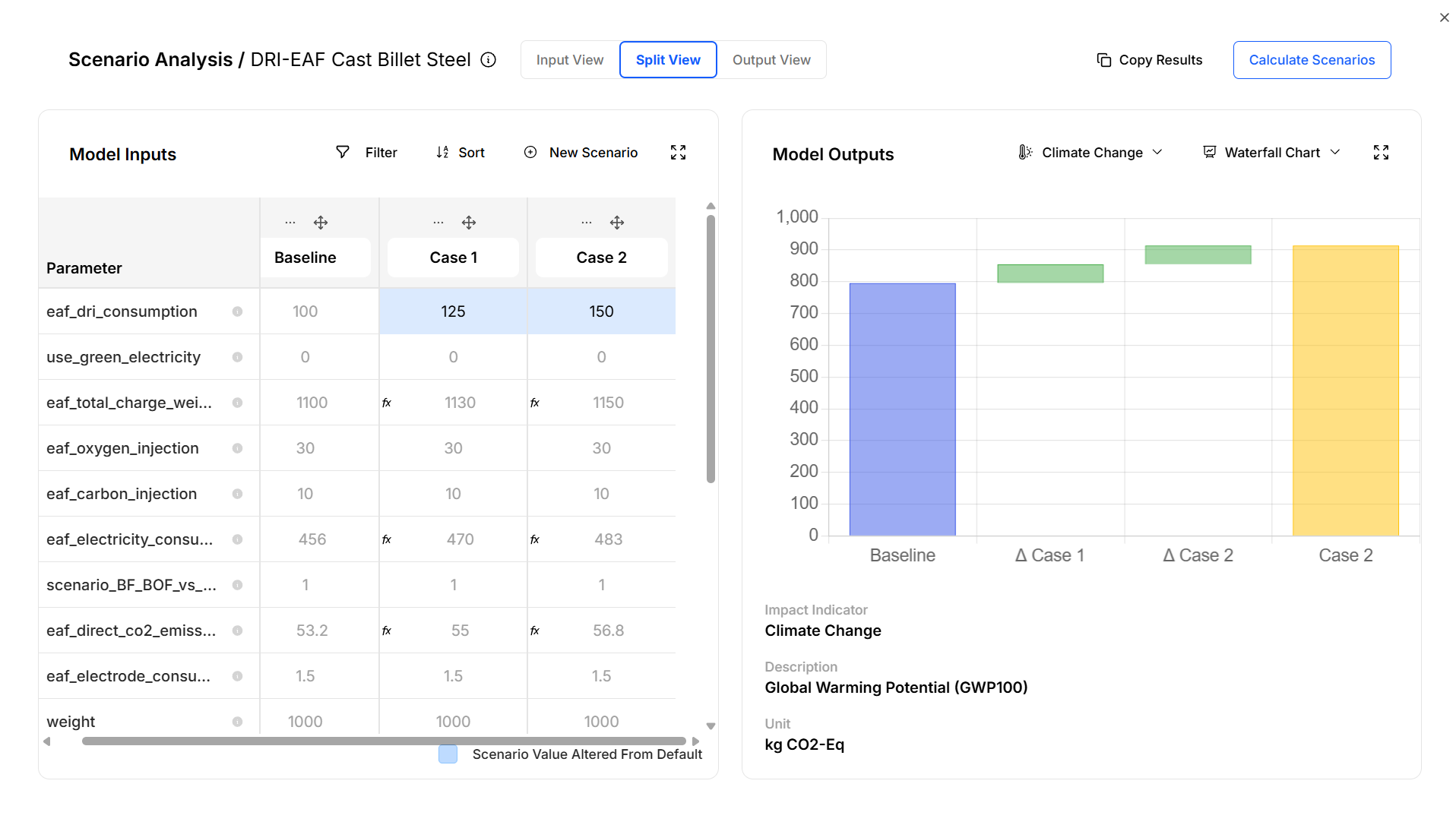The height and width of the screenshot is (825, 1456).
Task: Expand the Model Outputs panel to fullscreen
Action: [1381, 153]
